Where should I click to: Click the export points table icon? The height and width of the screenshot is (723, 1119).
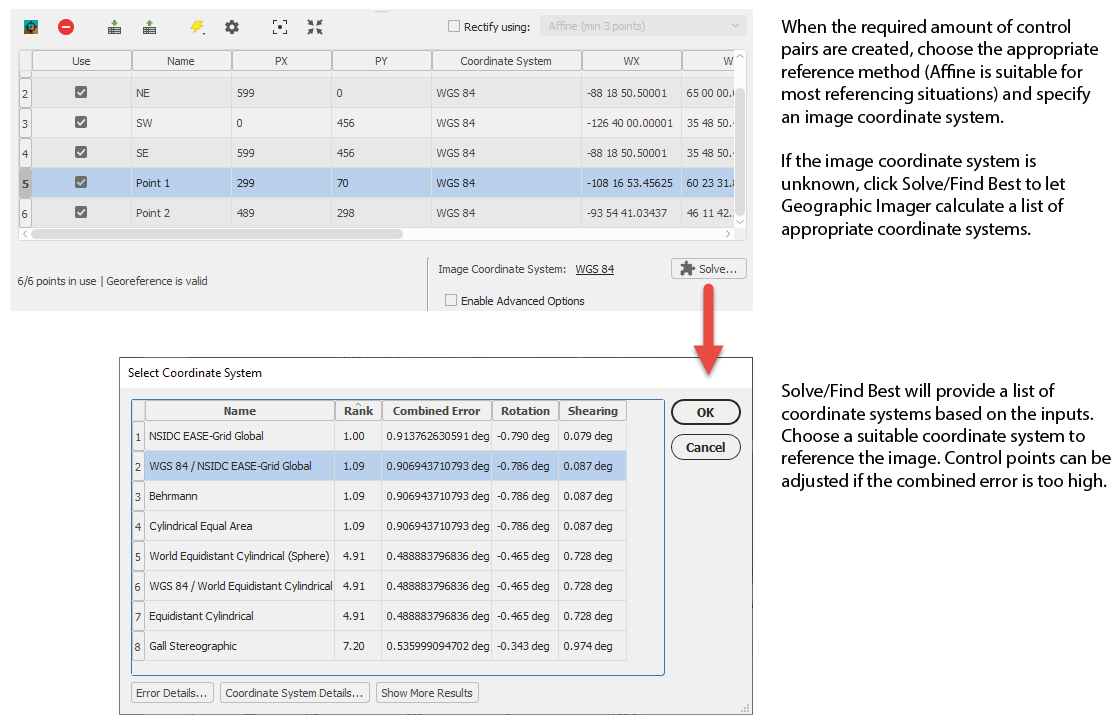(149, 27)
